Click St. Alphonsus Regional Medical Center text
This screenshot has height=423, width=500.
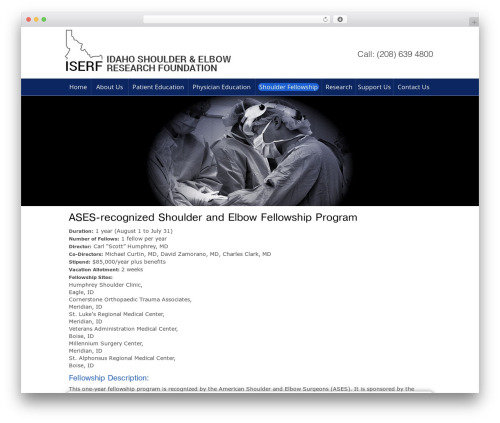pos(122,358)
